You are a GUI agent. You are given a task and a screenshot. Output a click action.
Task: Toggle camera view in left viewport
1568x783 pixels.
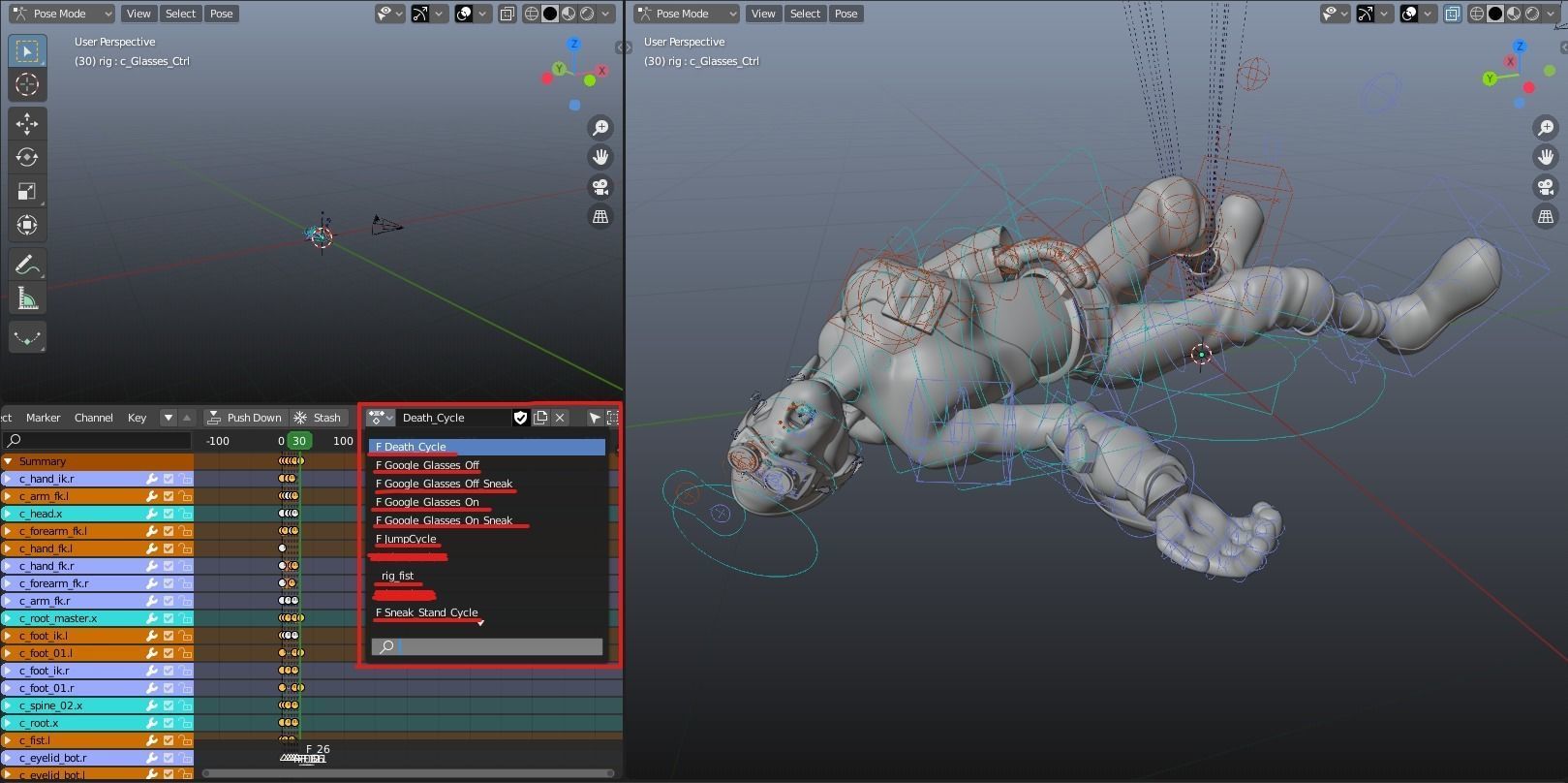coord(600,187)
